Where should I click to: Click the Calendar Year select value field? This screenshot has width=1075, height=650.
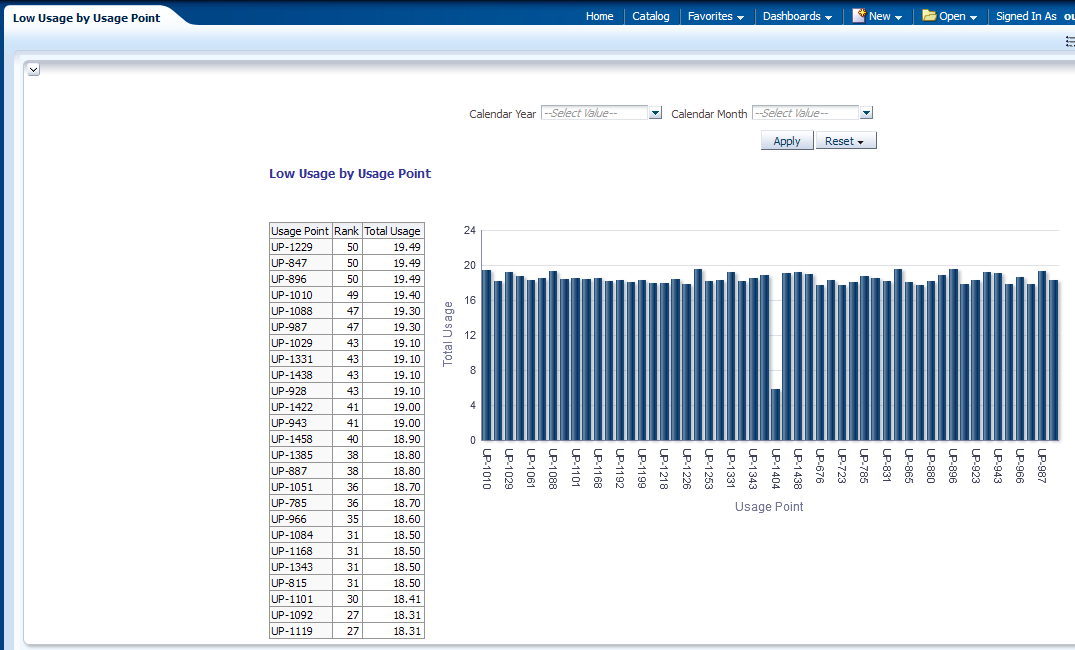coord(594,113)
